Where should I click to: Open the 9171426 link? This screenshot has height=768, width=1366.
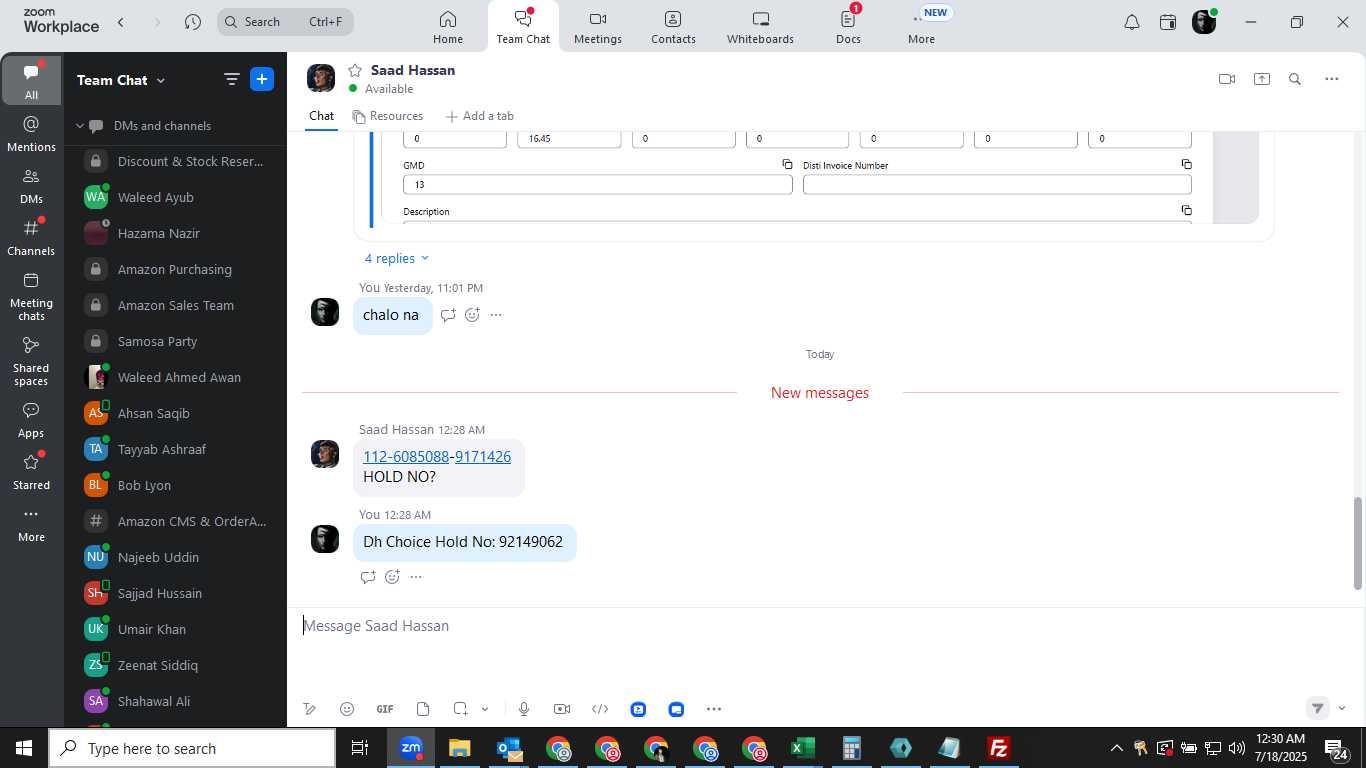[483, 457]
